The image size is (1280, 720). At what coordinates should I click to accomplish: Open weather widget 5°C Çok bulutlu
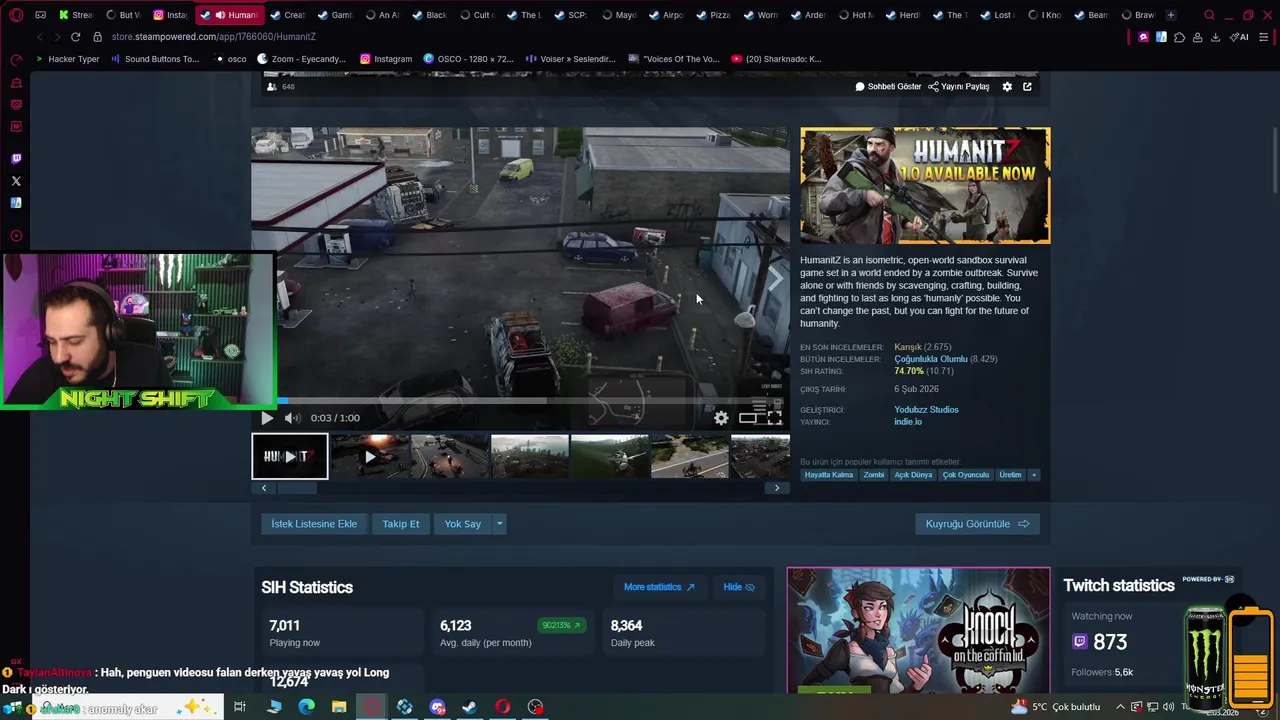[x=1056, y=707]
